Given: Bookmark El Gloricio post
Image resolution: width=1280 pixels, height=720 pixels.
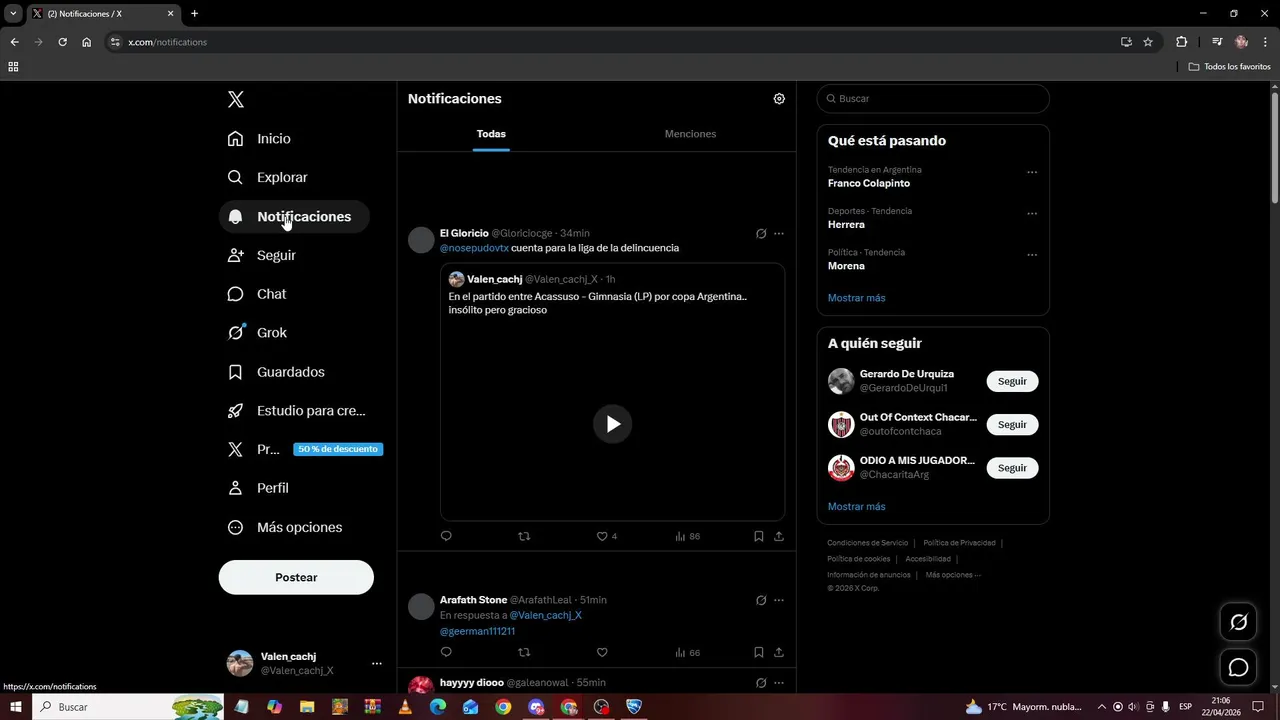Looking at the screenshot, I should [x=759, y=536].
